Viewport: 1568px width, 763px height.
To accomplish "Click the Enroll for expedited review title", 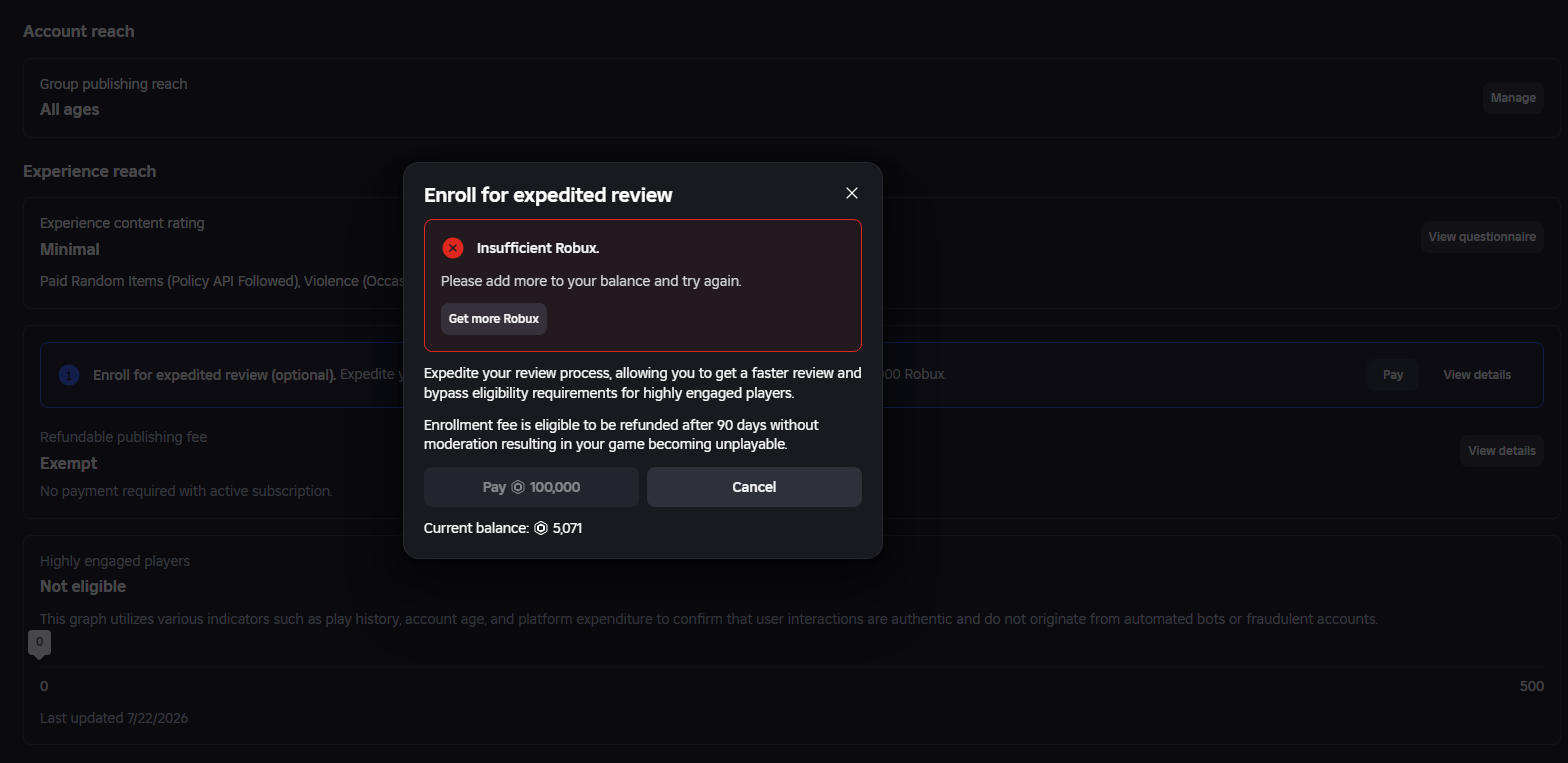I will 548,195.
